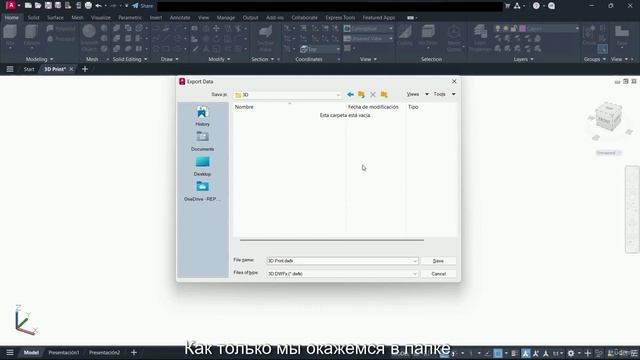This screenshot has height=360, width=640.
Task: Close the Export Data dialog
Action: [454, 82]
